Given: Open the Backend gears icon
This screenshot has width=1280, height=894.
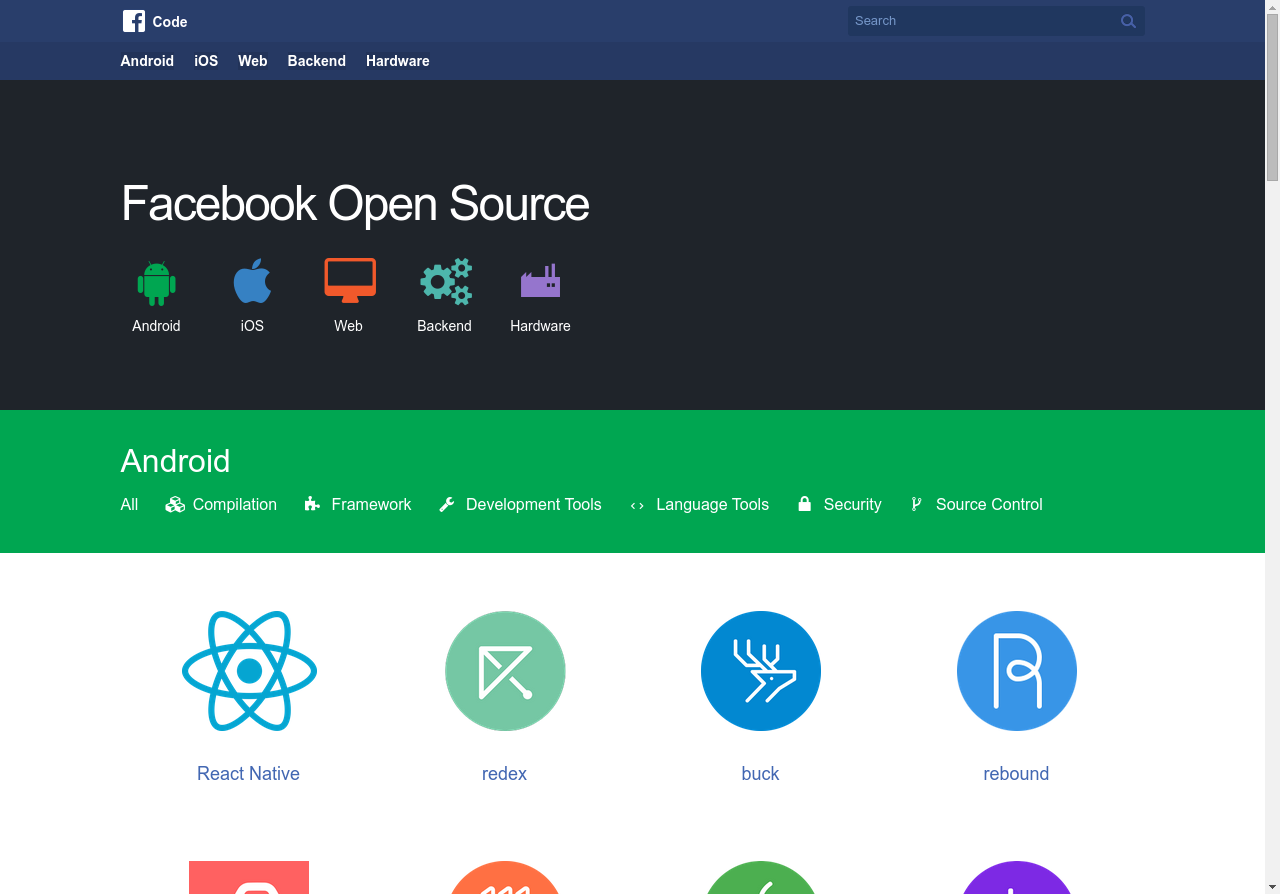Looking at the screenshot, I should (446, 281).
